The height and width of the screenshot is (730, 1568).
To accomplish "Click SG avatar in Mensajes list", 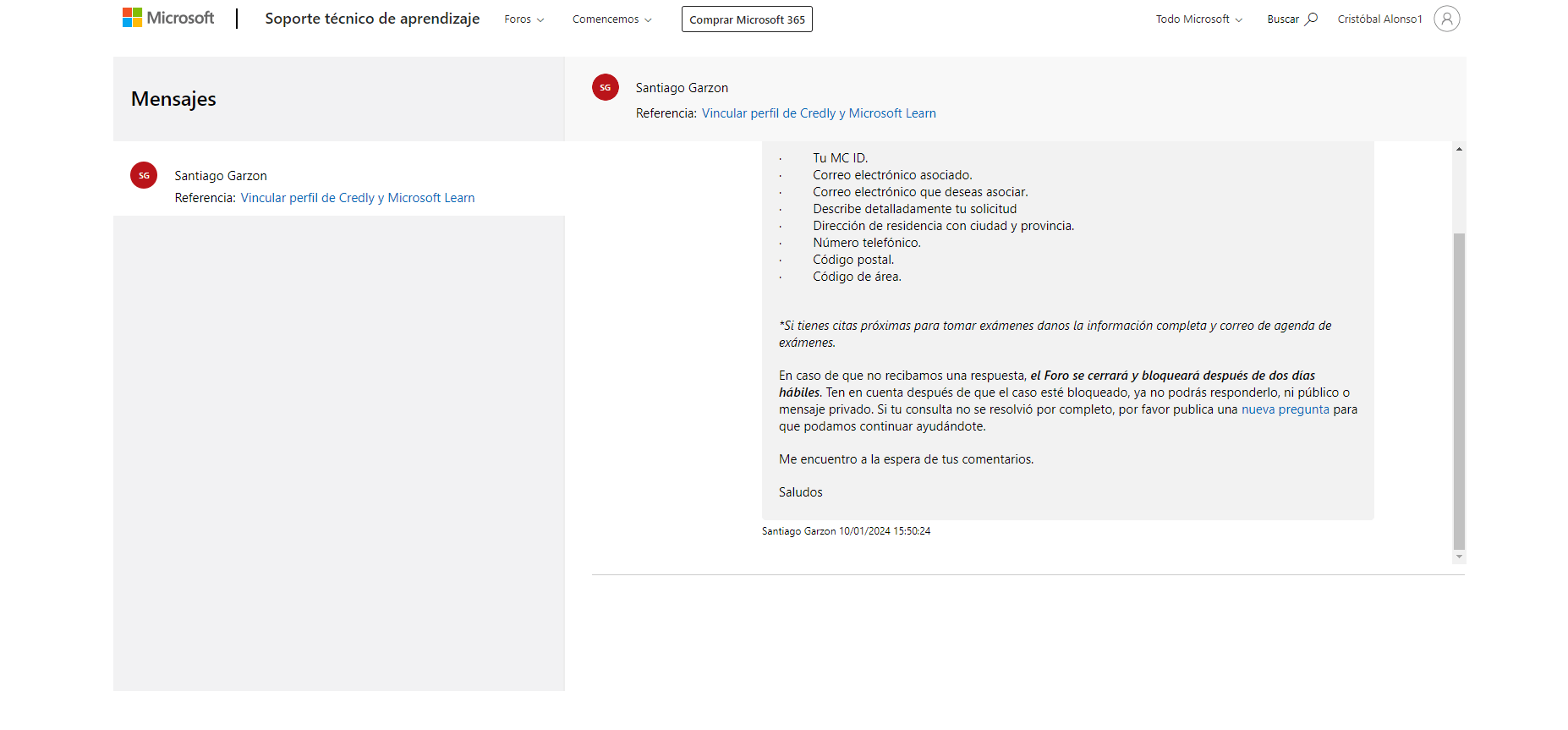I will [x=144, y=175].
